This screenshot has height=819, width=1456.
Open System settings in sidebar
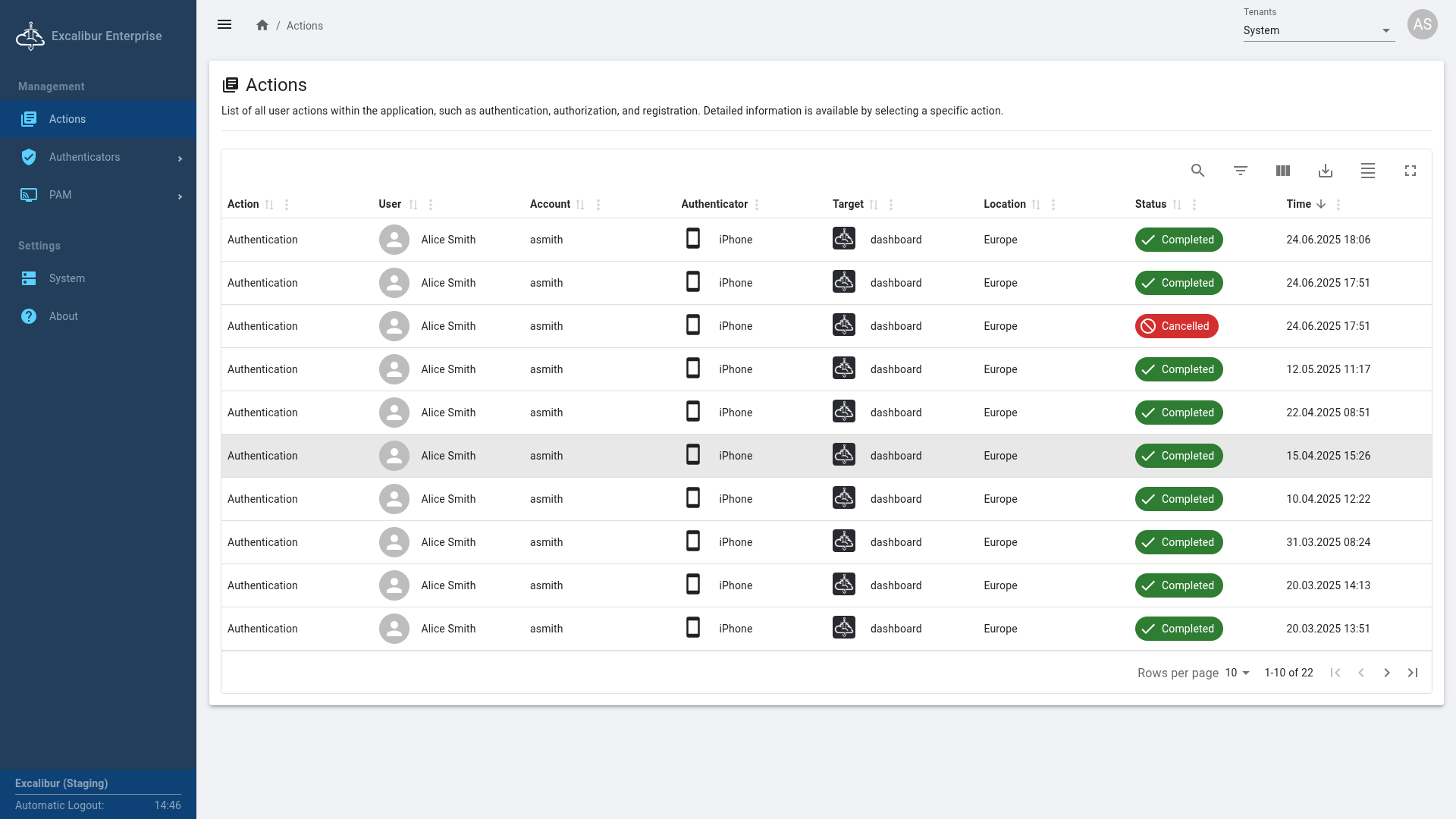point(67,278)
